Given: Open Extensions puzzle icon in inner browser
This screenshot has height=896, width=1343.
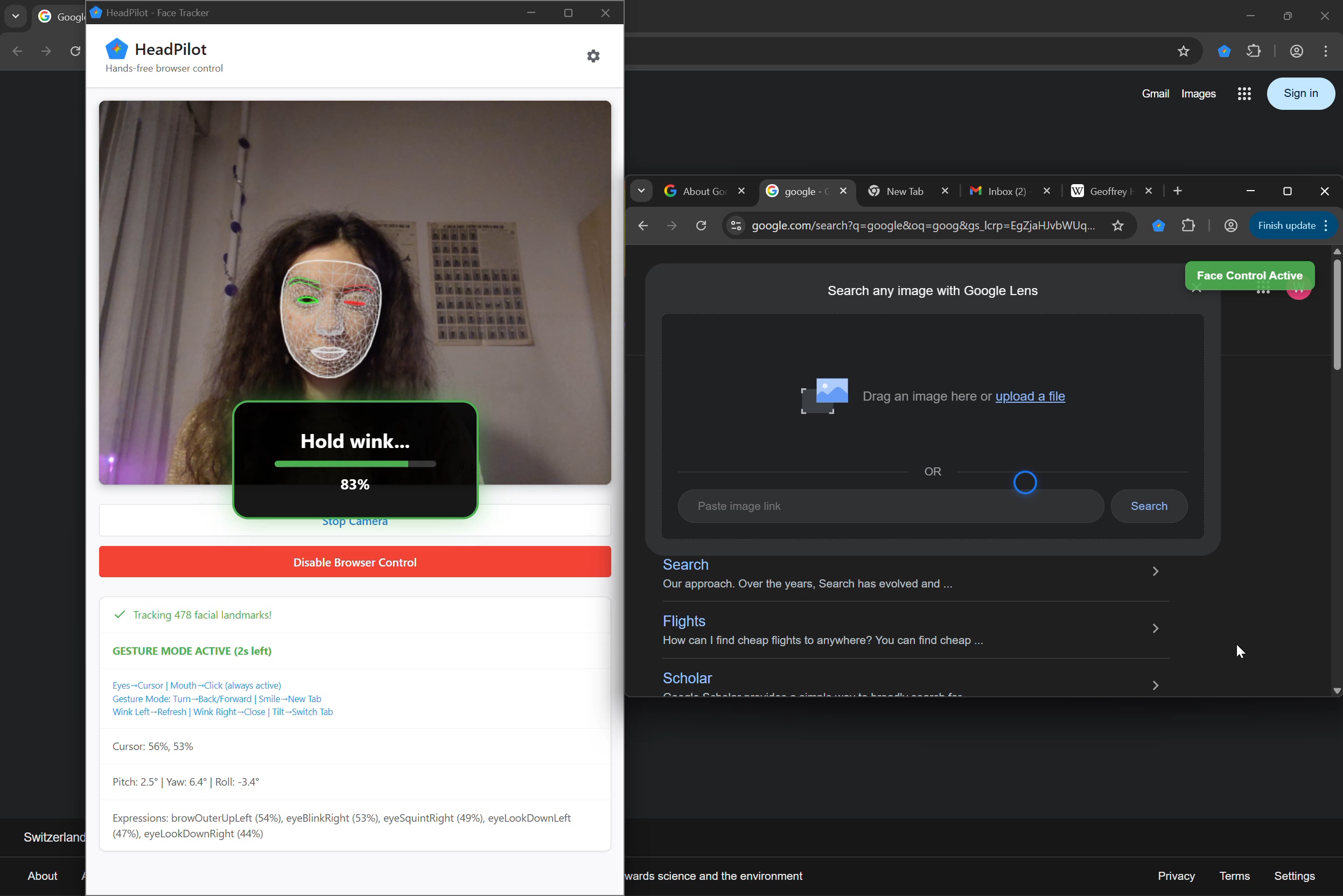Looking at the screenshot, I should point(1188,226).
